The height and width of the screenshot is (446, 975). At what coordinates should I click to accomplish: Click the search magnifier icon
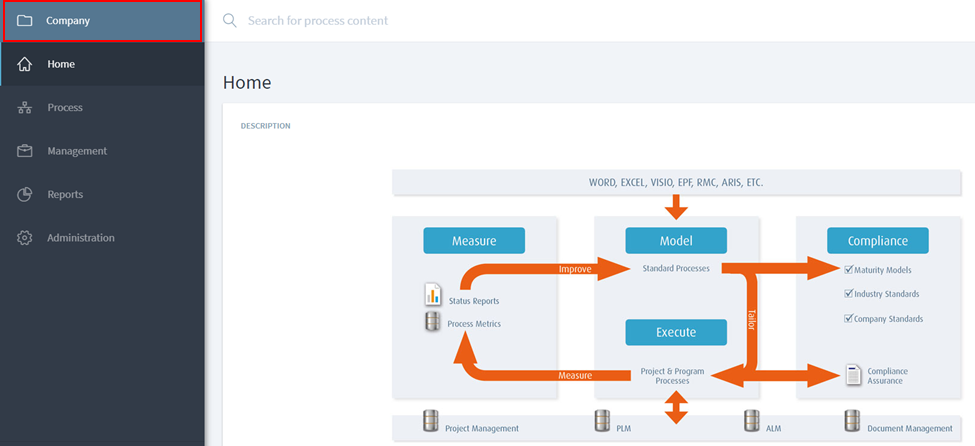pyautogui.click(x=230, y=20)
